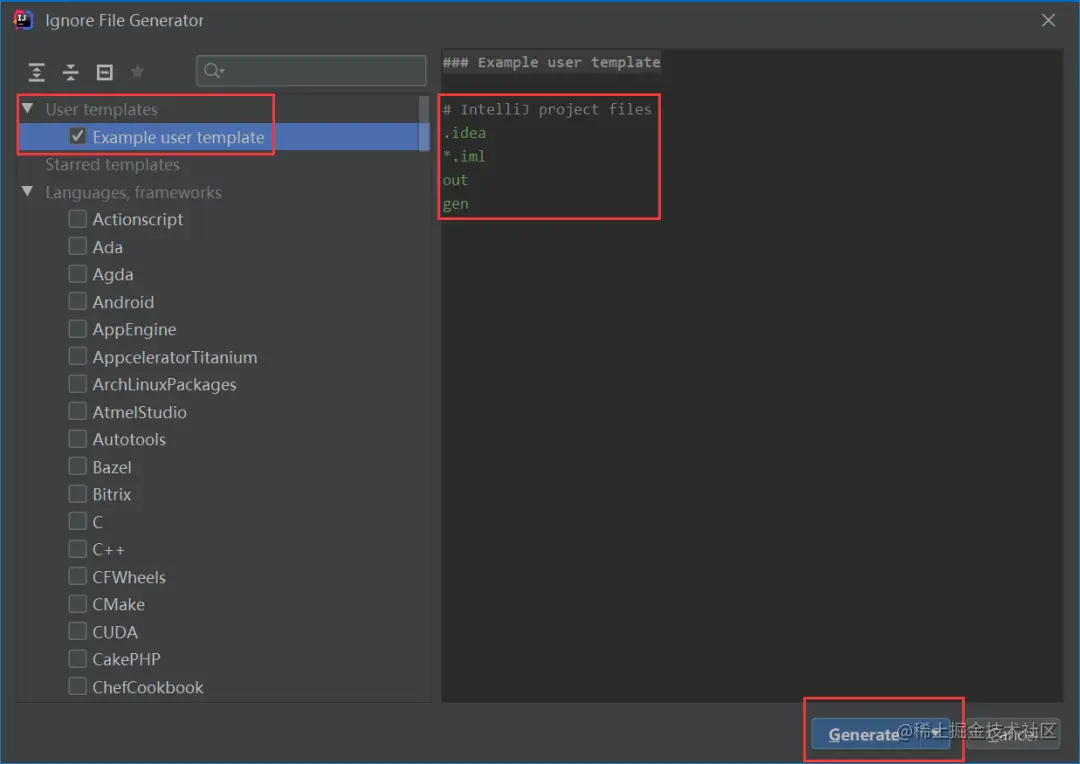Screen dimensions: 1080x764
Task: Enable the CMake checkbox
Action: [x=77, y=604]
